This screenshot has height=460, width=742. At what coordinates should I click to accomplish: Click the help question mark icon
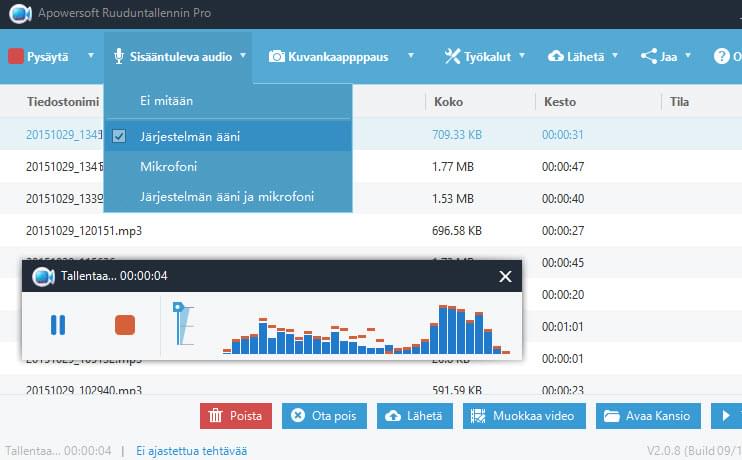point(722,57)
